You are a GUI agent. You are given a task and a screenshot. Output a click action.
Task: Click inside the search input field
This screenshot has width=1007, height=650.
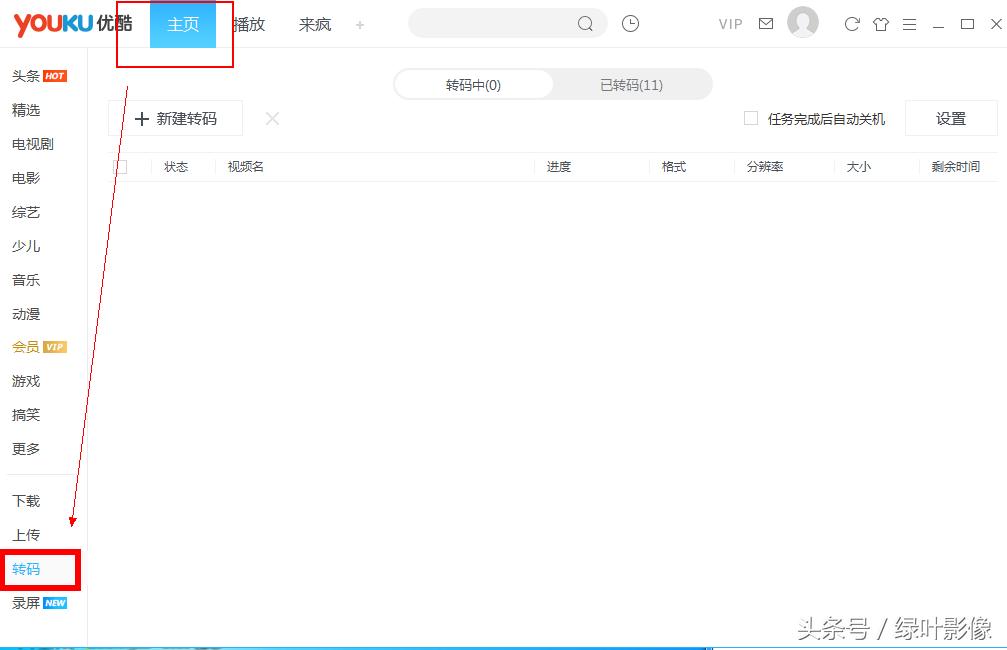pyautogui.click(x=500, y=23)
